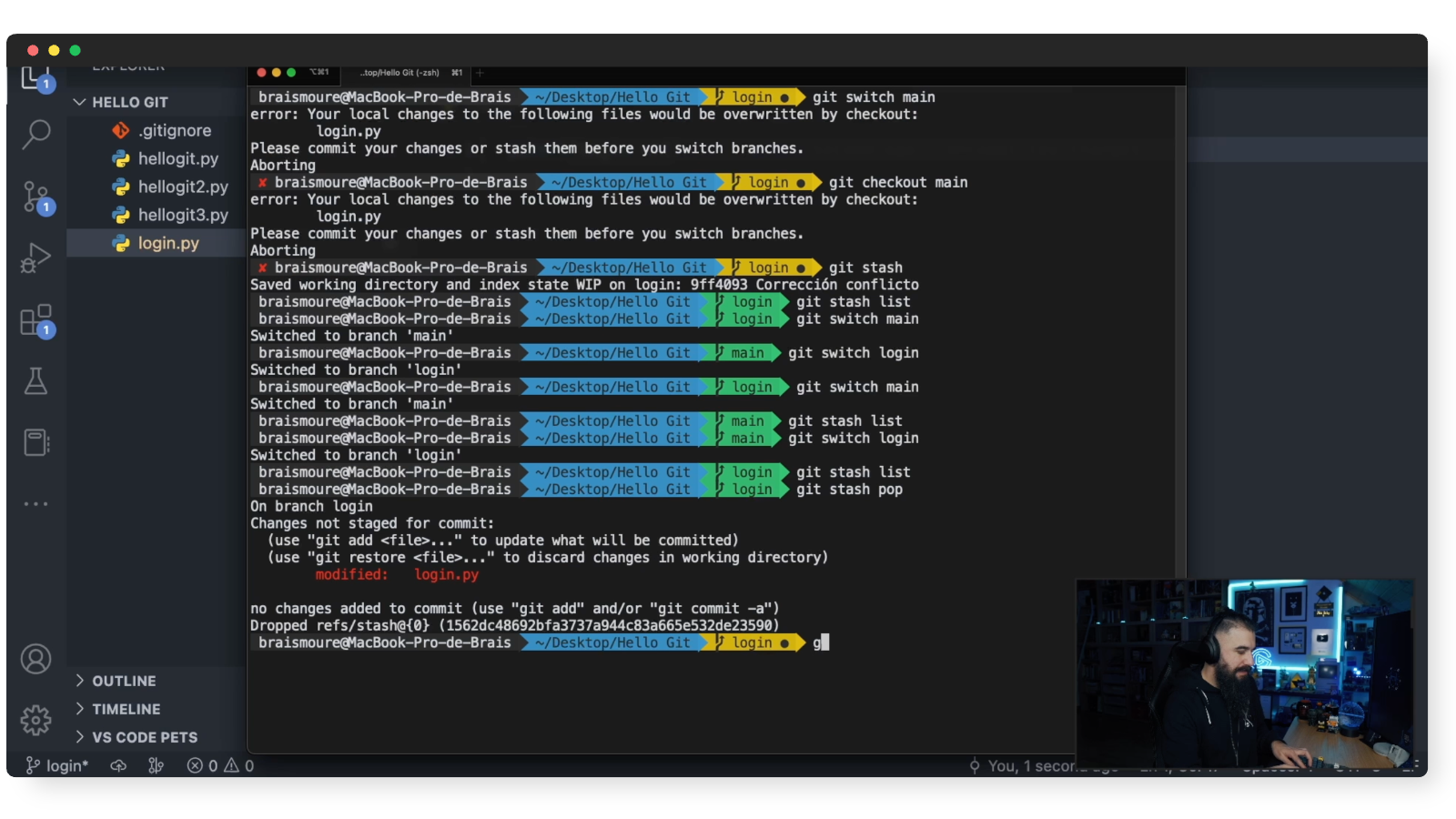Show additional views via ellipsis icon

coord(36,503)
